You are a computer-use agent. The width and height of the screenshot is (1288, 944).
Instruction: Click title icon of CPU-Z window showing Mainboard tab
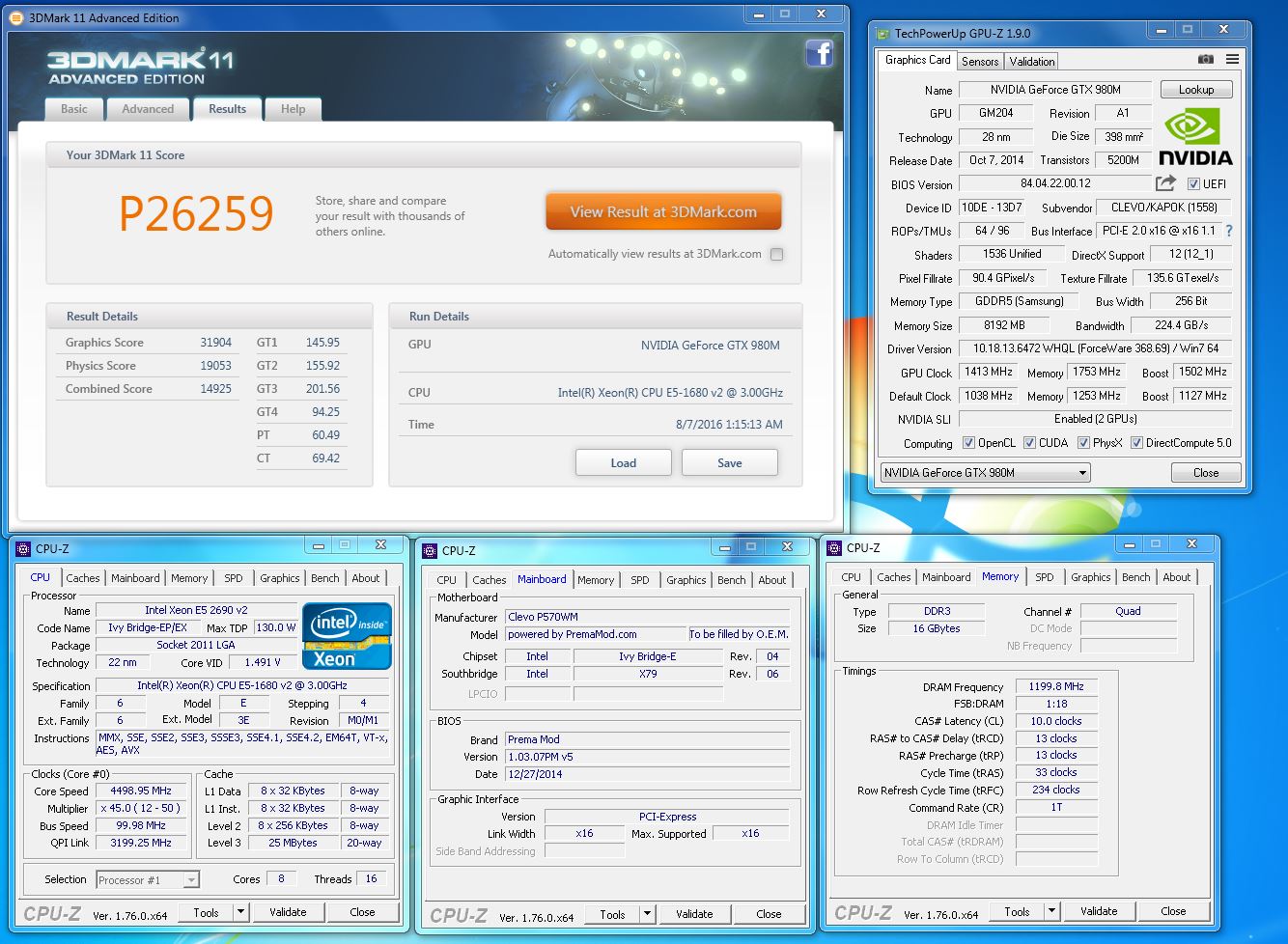[431, 550]
